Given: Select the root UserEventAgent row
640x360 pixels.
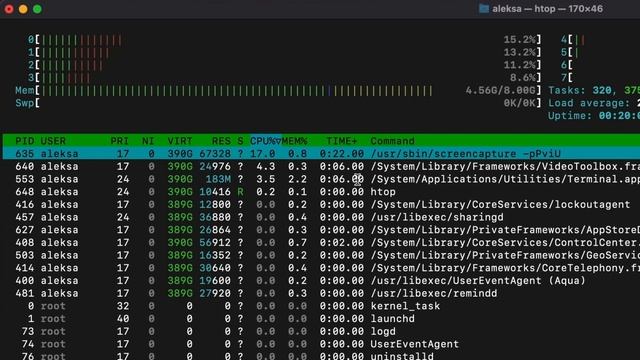Looking at the screenshot, I should [x=321, y=344].
